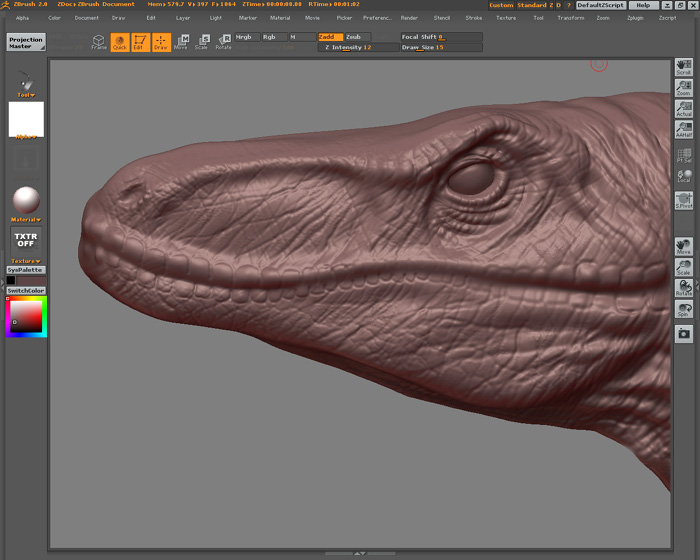The height and width of the screenshot is (560, 700).
Task: Open the Picker menu
Action: [x=344, y=18]
